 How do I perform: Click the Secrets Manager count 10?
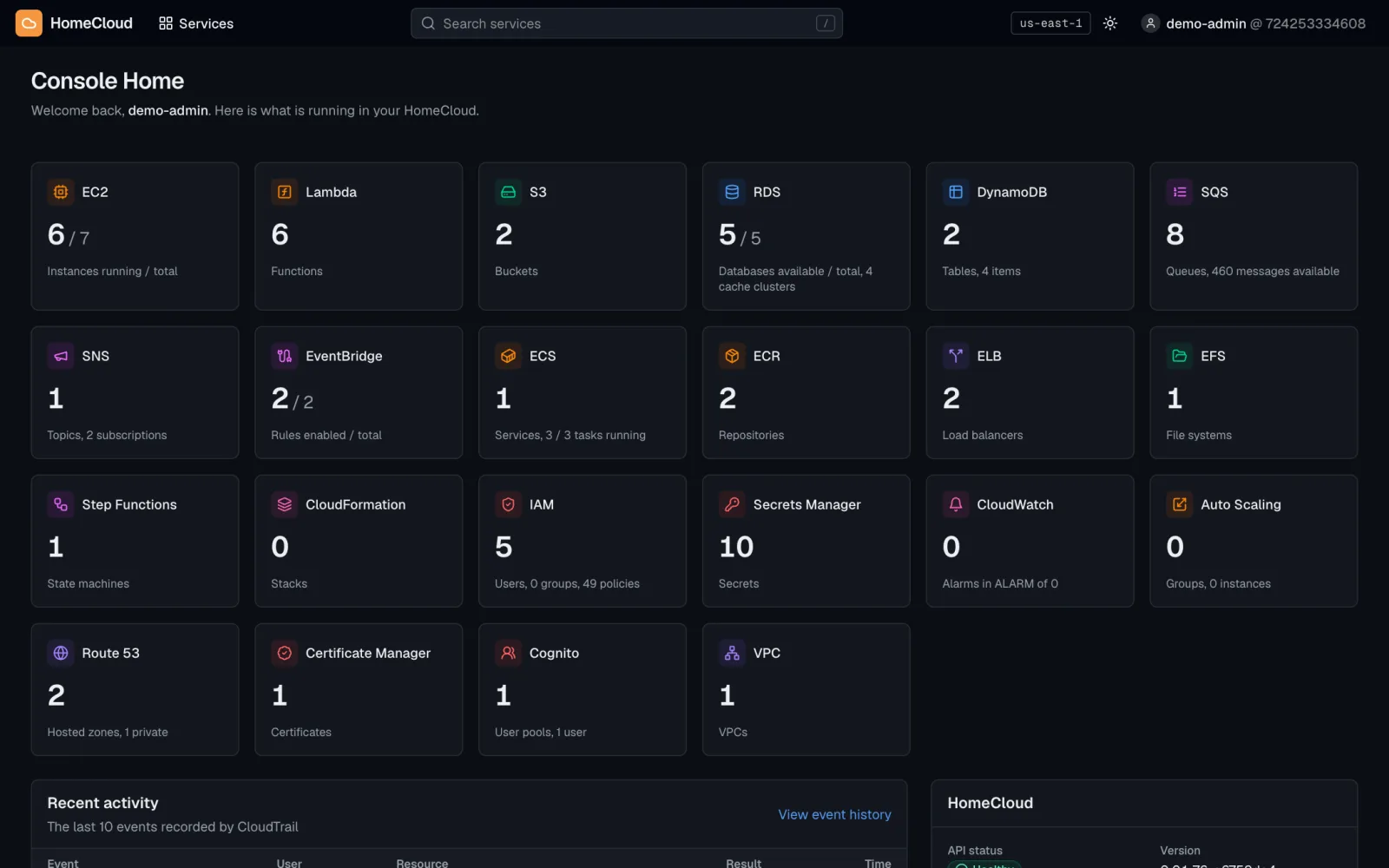coord(736,547)
